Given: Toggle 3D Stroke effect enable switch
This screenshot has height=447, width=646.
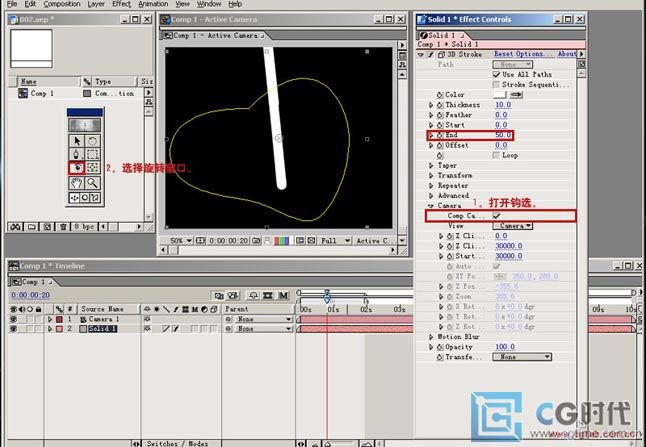Looking at the screenshot, I should [431, 54].
